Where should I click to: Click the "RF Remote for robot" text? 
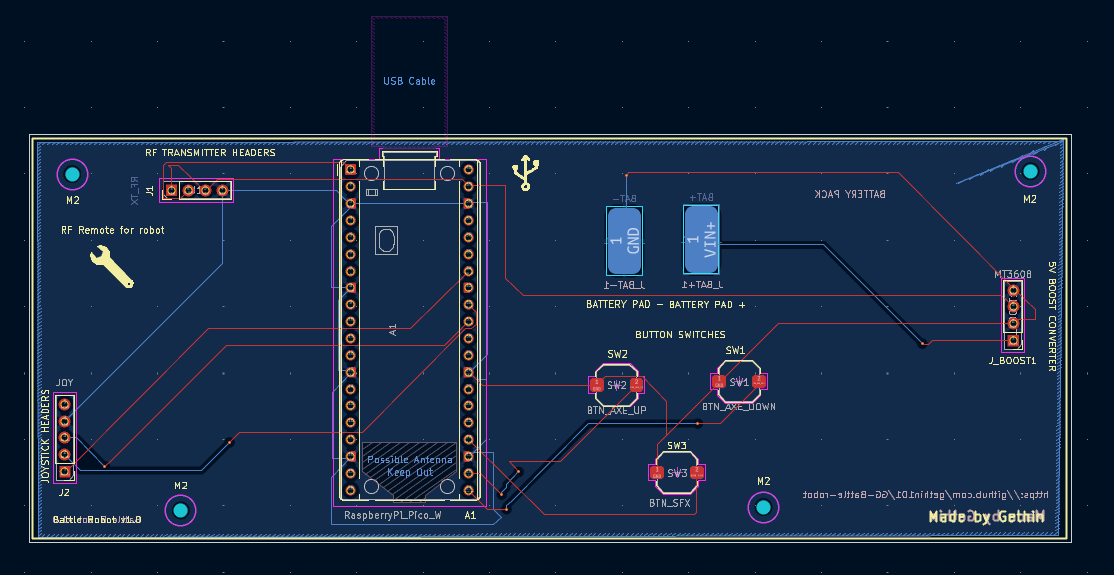coord(112,230)
